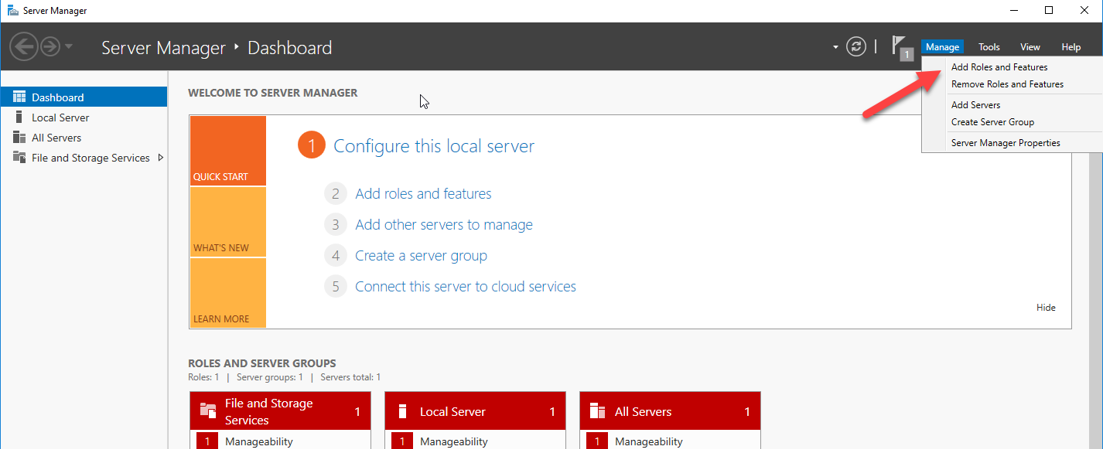Screen dimensions: 1104x449
Task: Click the File and Storage Services sidebar icon
Action: [19, 158]
